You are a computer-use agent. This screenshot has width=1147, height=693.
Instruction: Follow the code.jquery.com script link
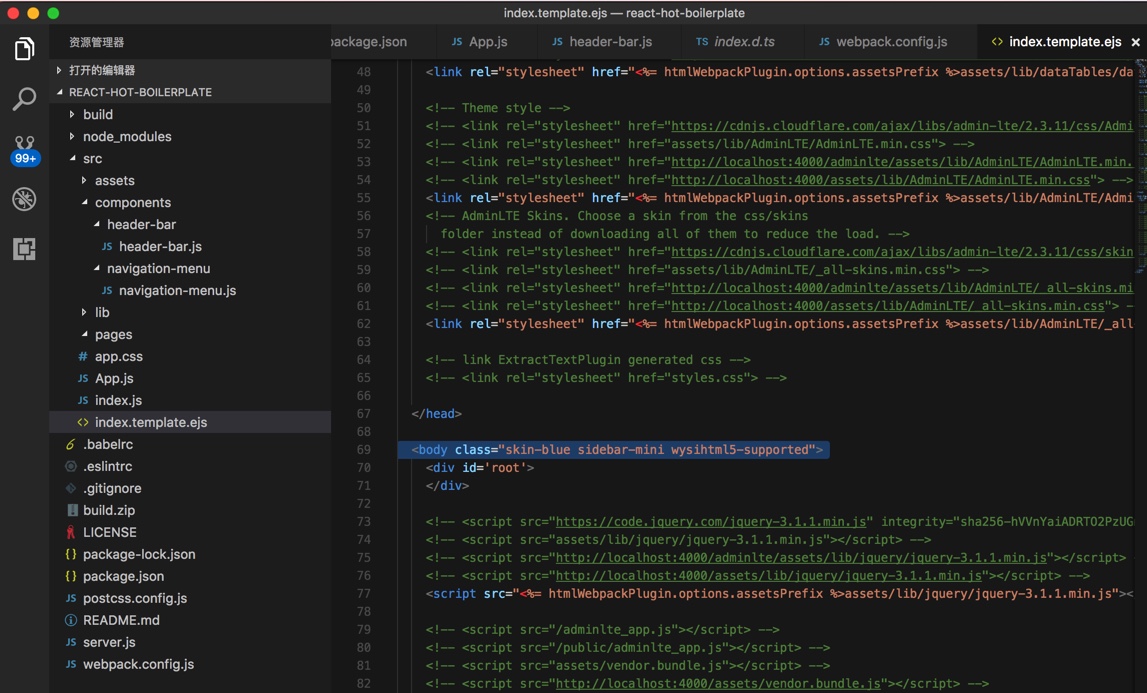click(x=710, y=521)
